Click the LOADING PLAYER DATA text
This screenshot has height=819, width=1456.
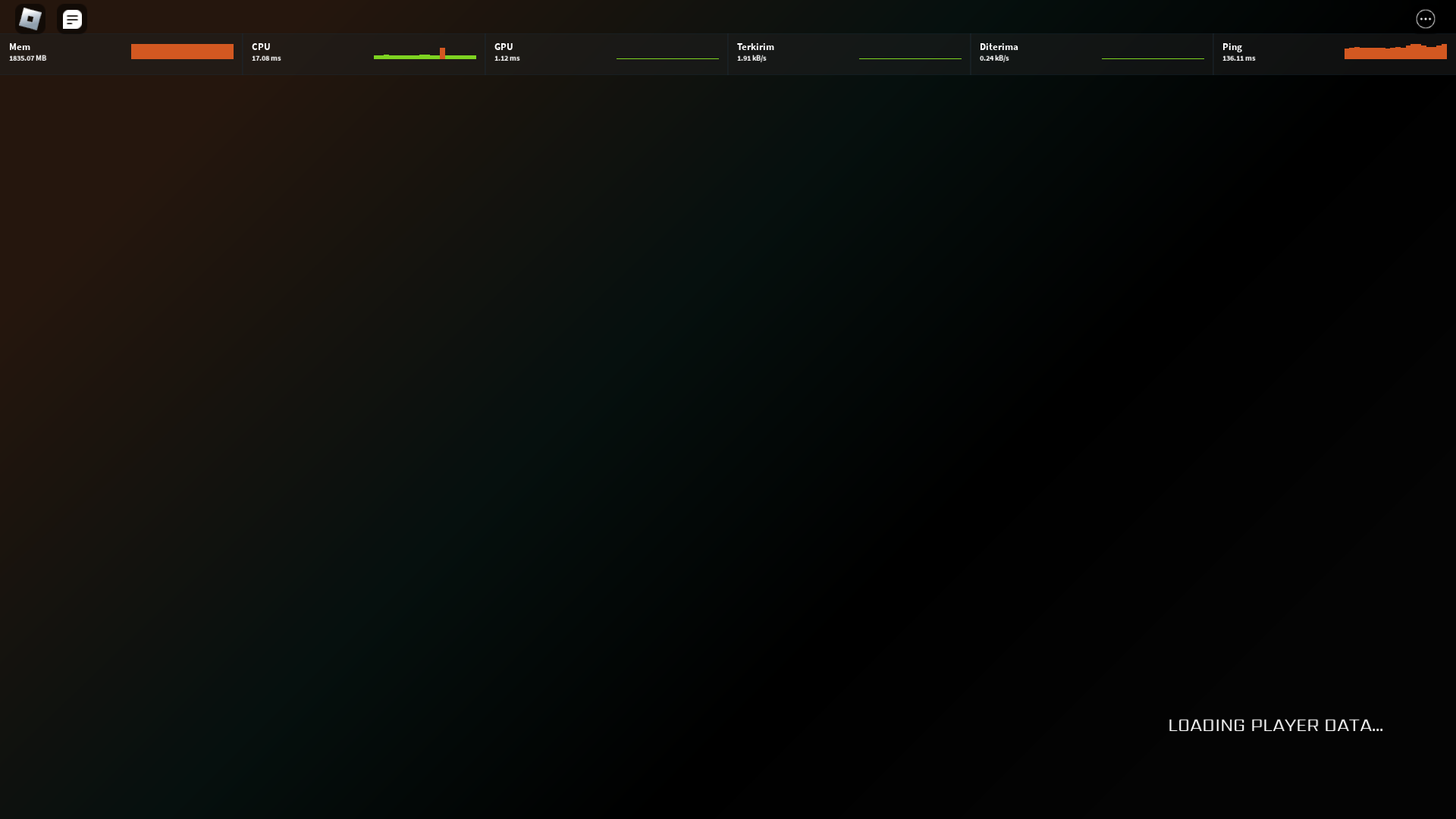click(1276, 725)
